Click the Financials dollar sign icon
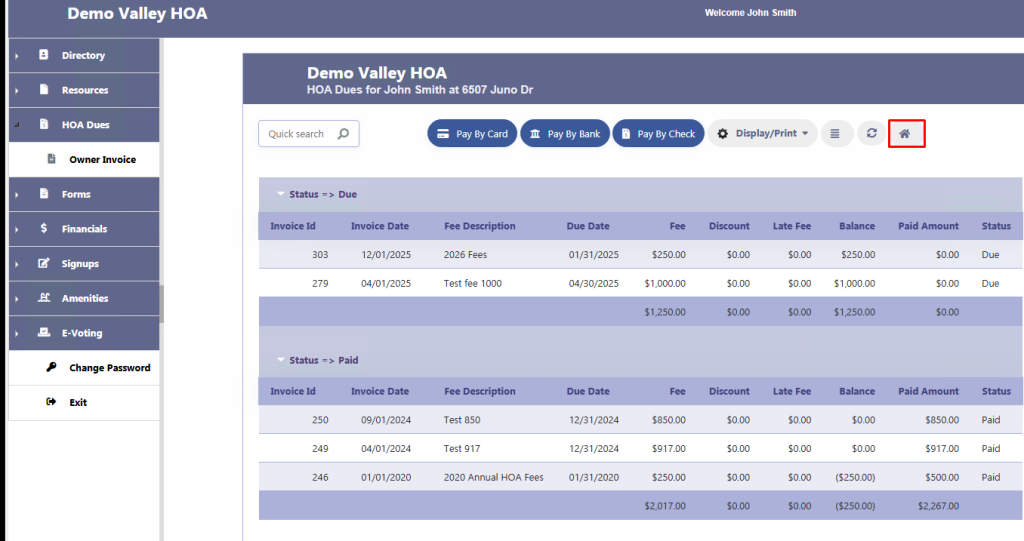1024x541 pixels. (44, 229)
